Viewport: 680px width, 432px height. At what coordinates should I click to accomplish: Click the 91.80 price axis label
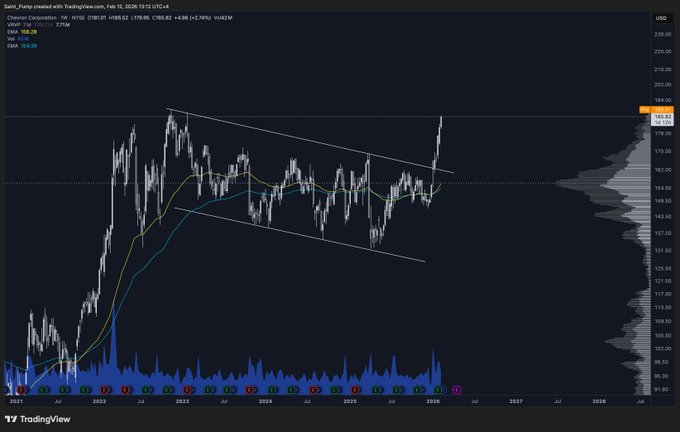(662, 389)
